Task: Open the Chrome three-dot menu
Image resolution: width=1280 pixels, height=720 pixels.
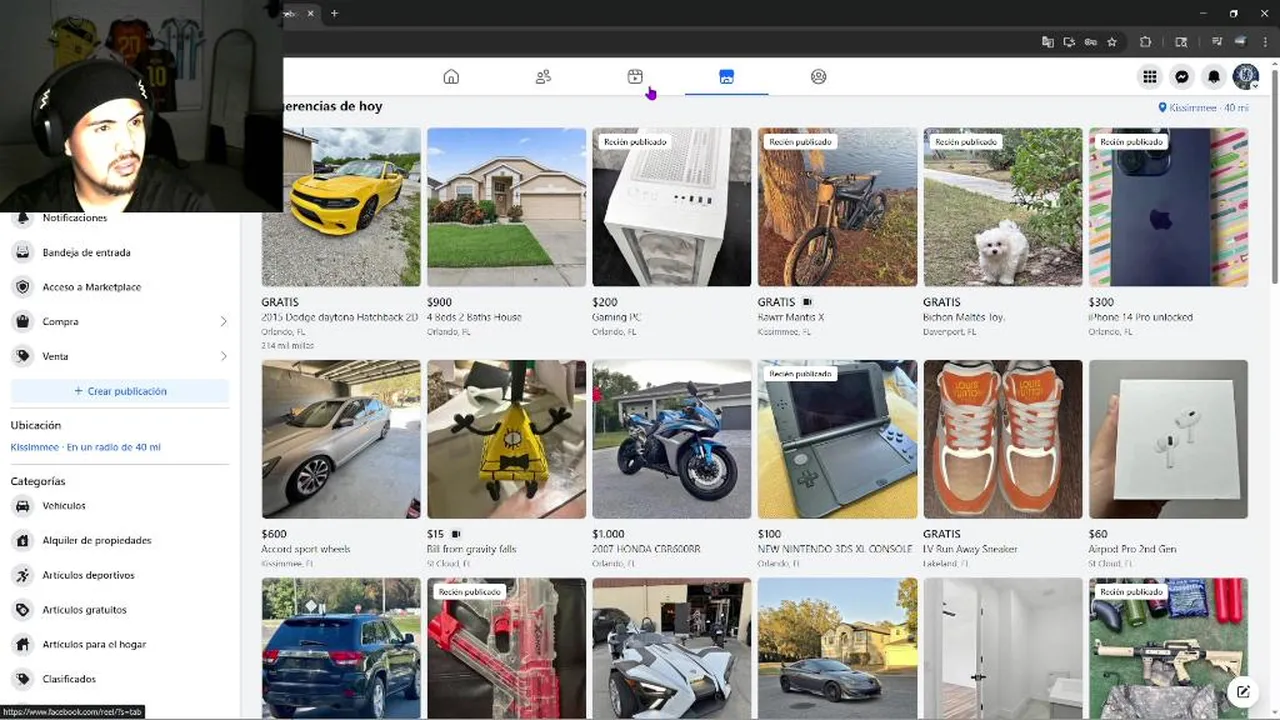Action: 1265,42
